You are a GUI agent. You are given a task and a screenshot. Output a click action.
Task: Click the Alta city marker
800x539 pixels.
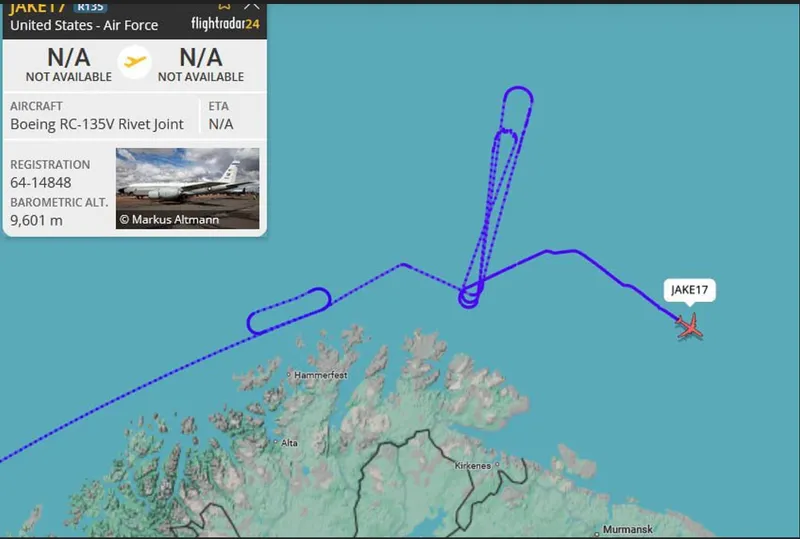coord(276,442)
